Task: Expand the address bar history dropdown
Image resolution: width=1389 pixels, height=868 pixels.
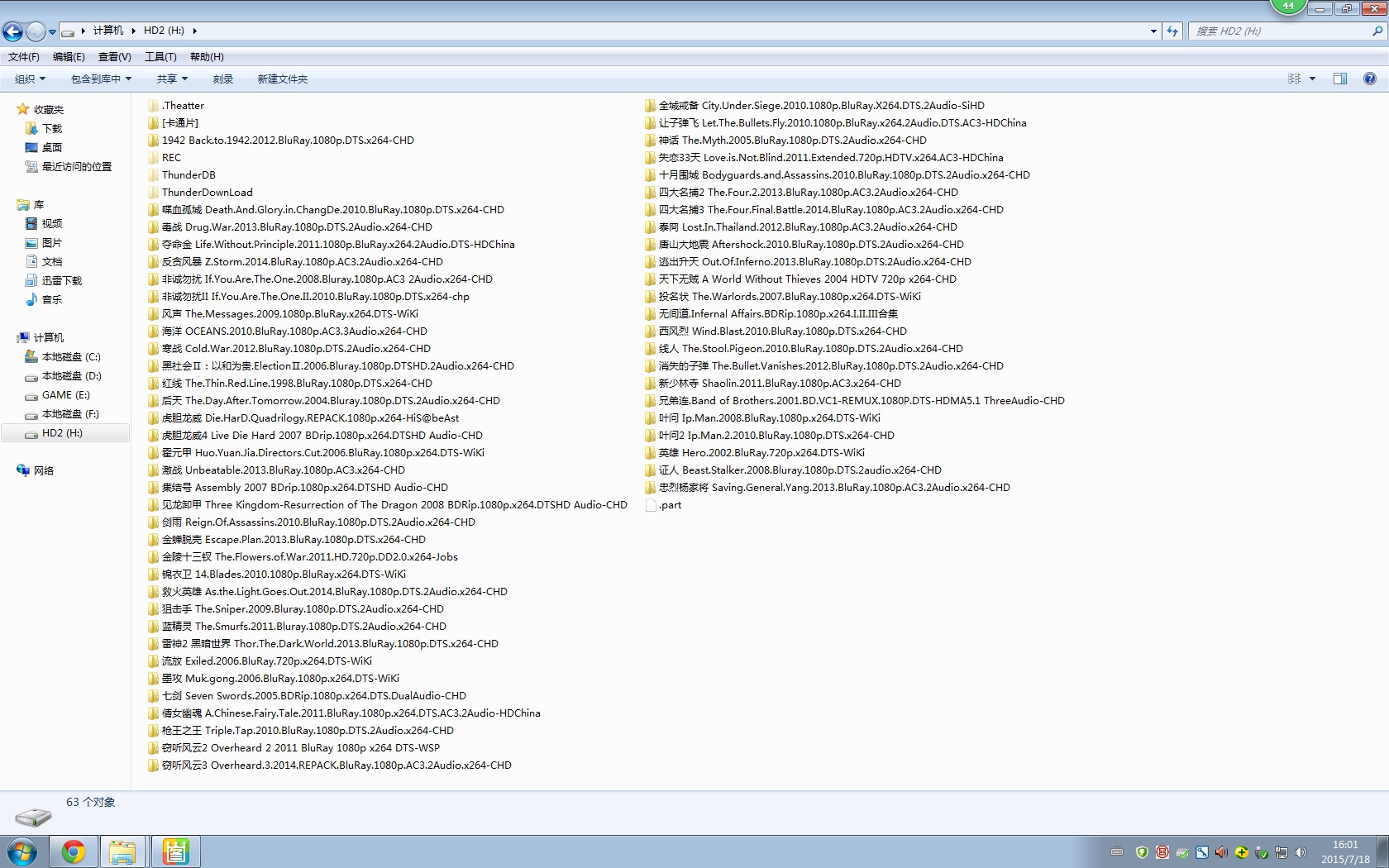Action: click(x=1154, y=31)
